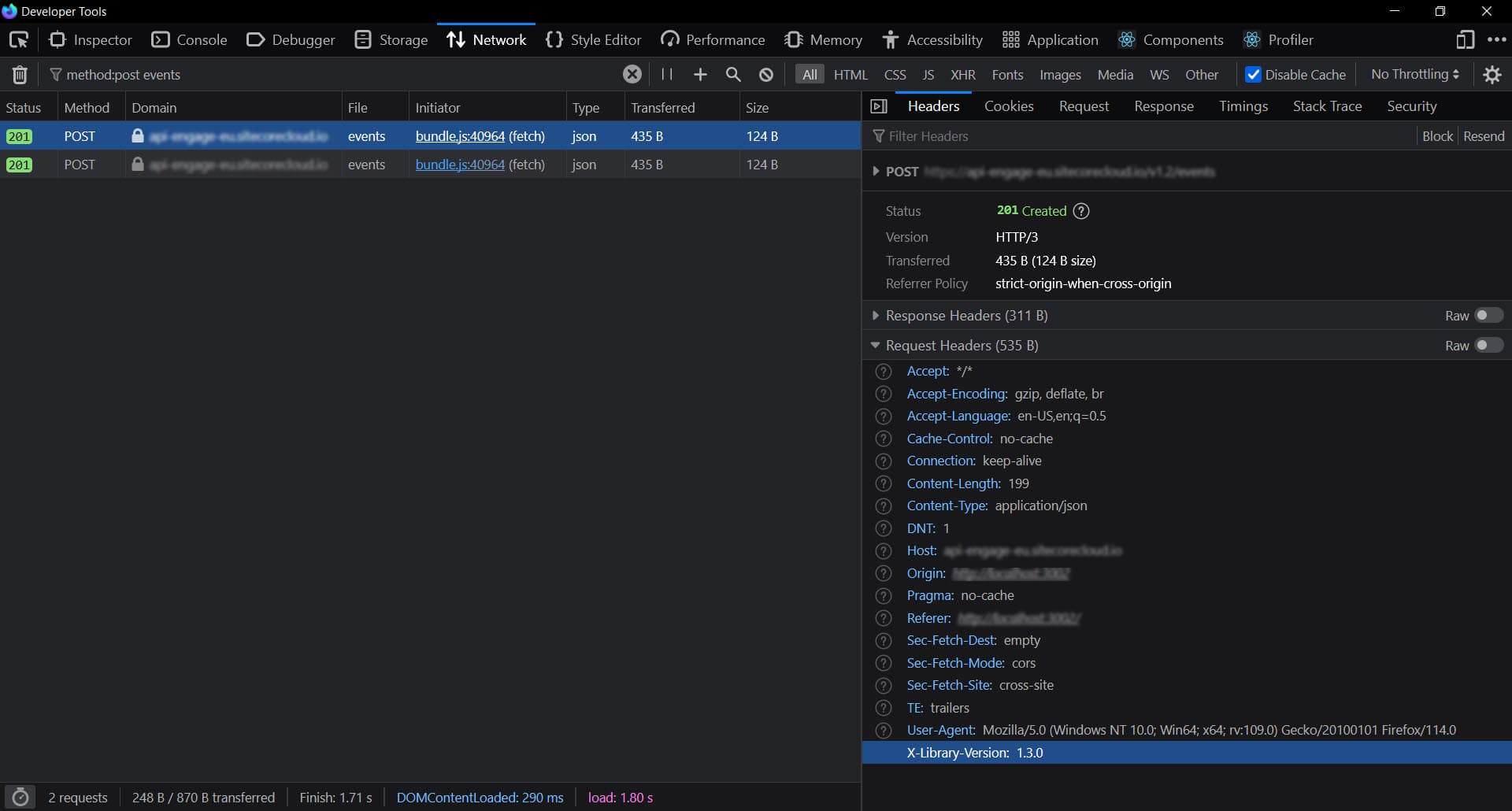Open the Inspector panel
Image resolution: width=1512 pixels, height=811 pixels.
coord(90,39)
